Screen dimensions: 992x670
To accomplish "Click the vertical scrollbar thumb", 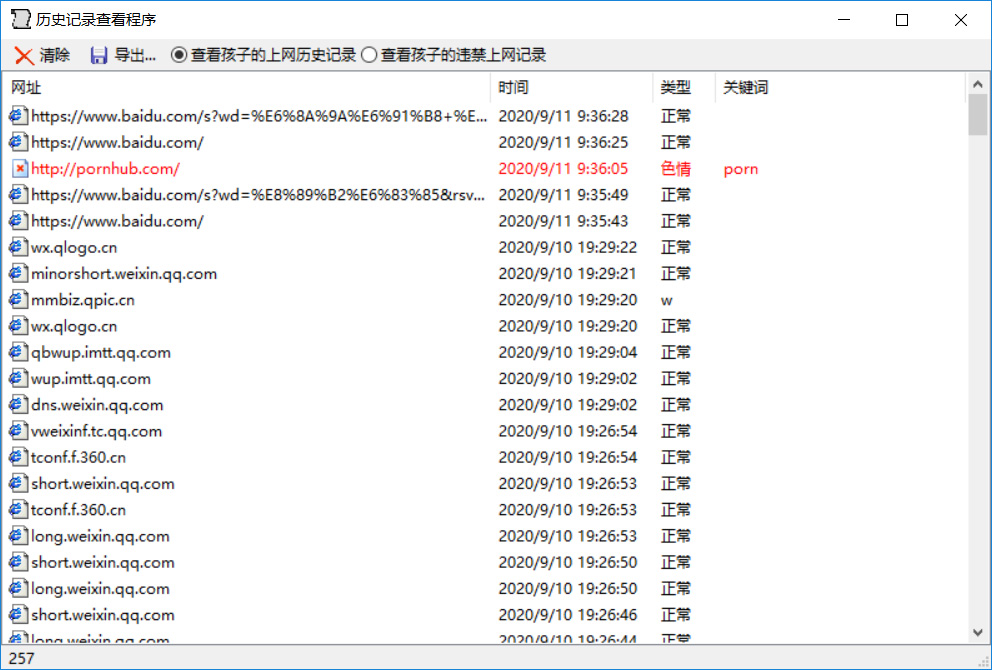I will tap(977, 115).
